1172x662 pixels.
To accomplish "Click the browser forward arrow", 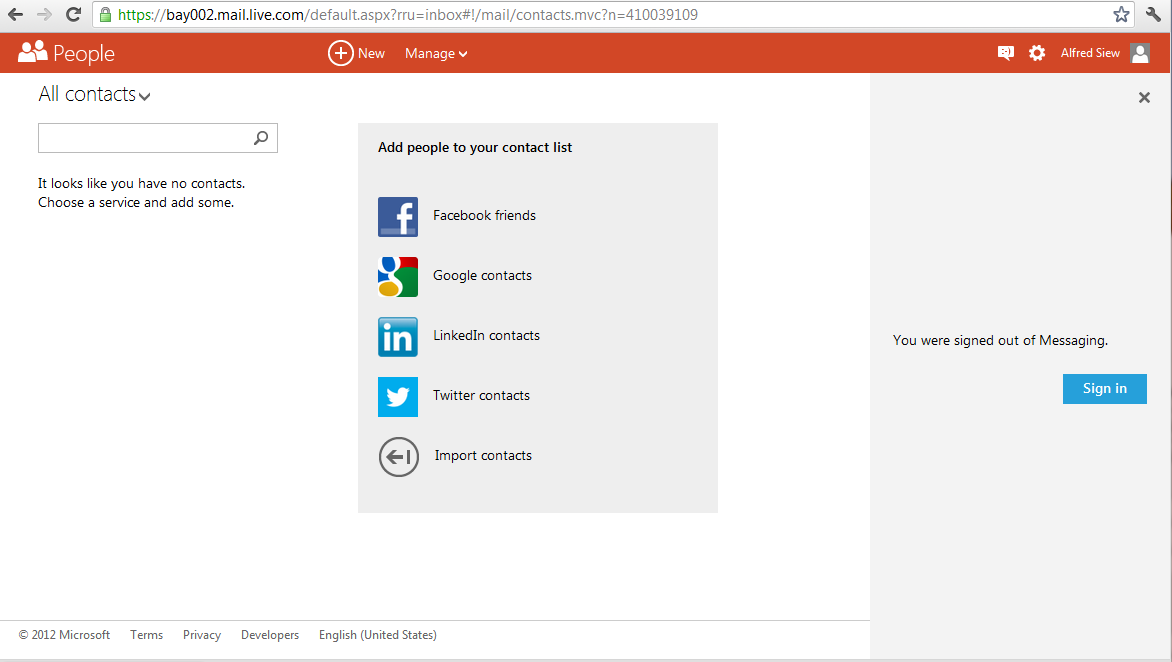I will point(45,14).
